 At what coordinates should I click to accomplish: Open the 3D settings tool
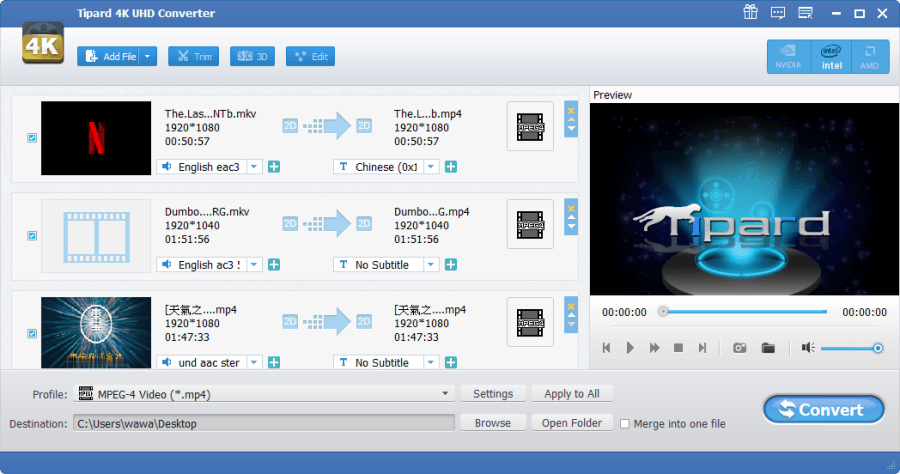coord(253,56)
